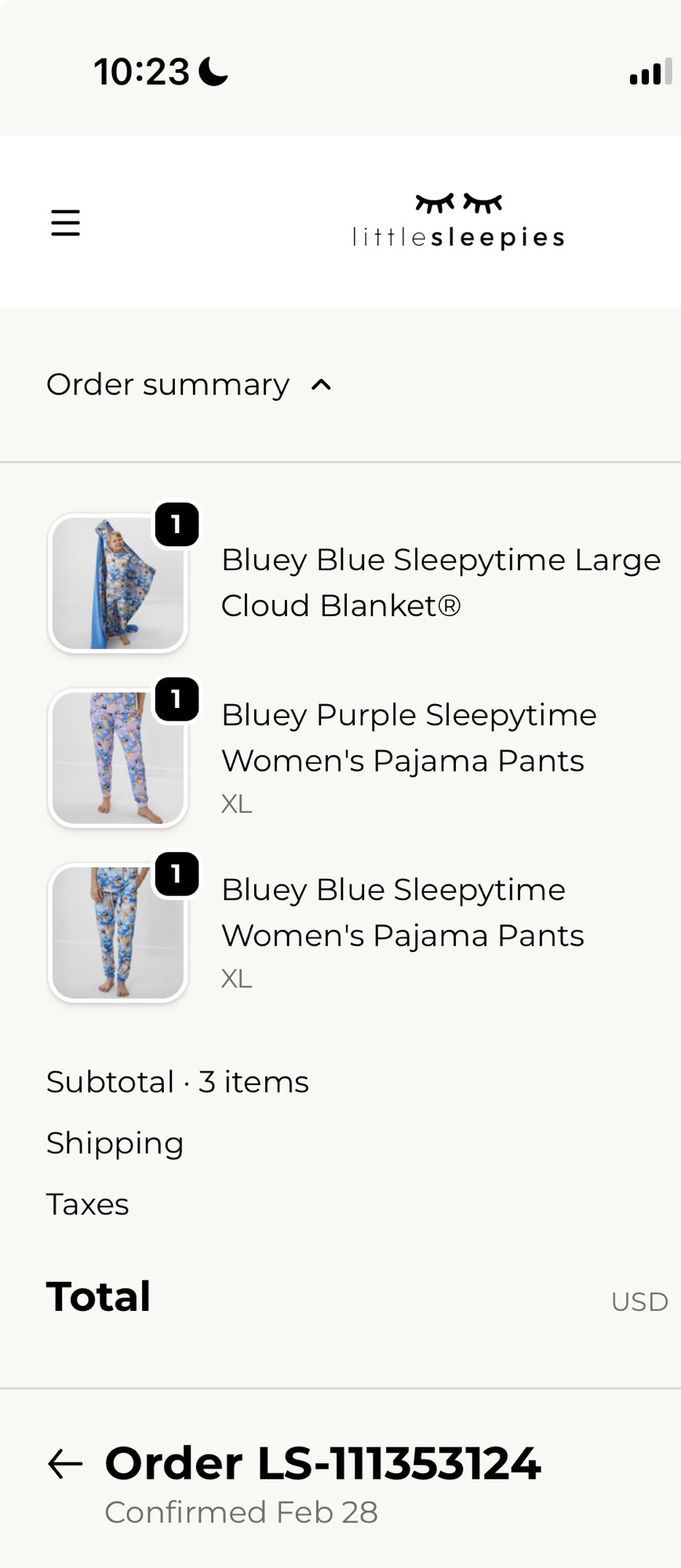681x1568 pixels.
Task: Open Purple Sleepytime Pajama Pants thumbnail
Action: click(x=118, y=758)
